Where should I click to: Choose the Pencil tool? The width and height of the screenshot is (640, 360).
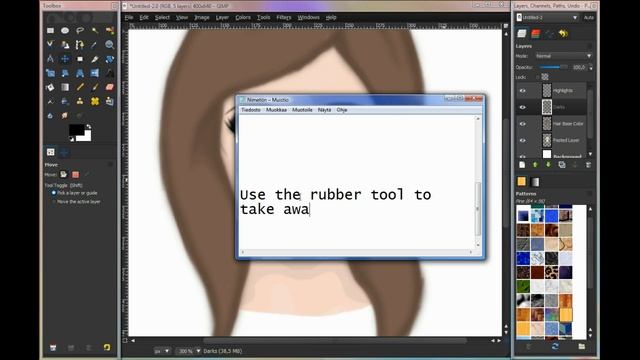click(x=80, y=87)
